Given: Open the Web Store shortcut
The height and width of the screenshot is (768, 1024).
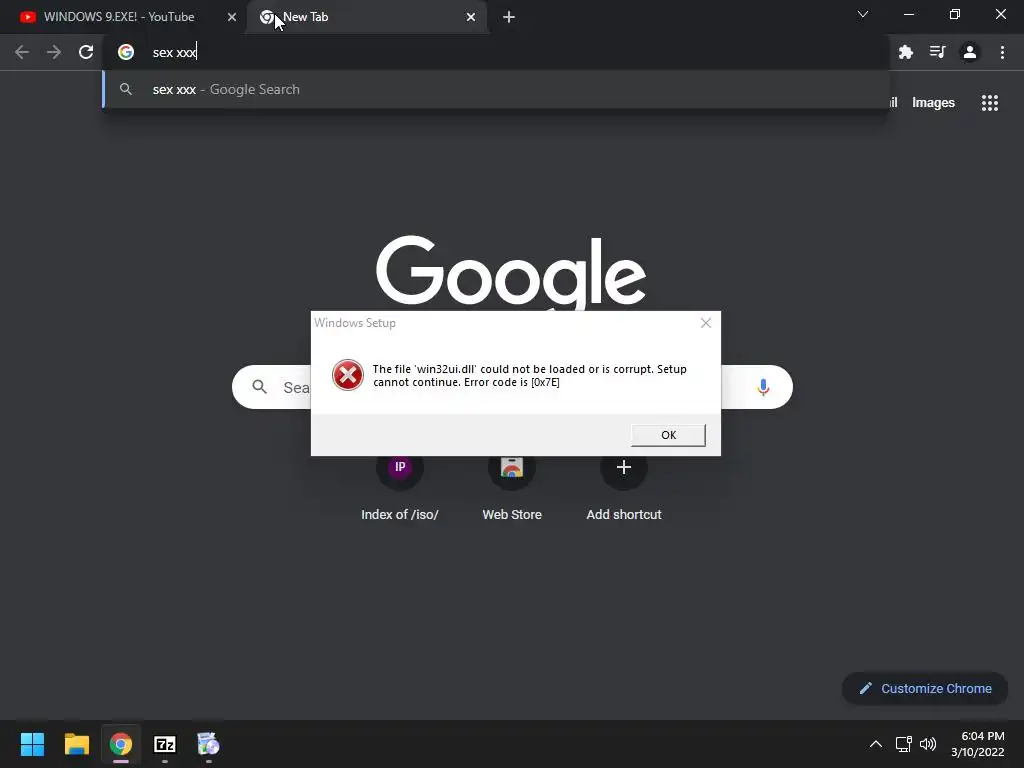Looking at the screenshot, I should pyautogui.click(x=512, y=487).
